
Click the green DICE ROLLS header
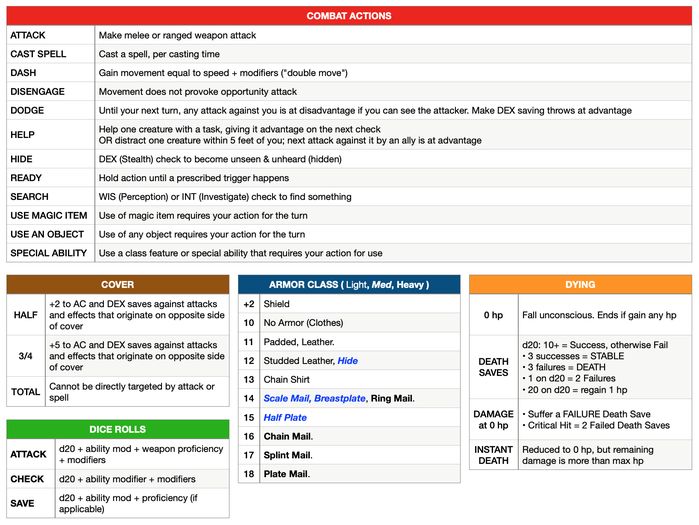(118, 429)
